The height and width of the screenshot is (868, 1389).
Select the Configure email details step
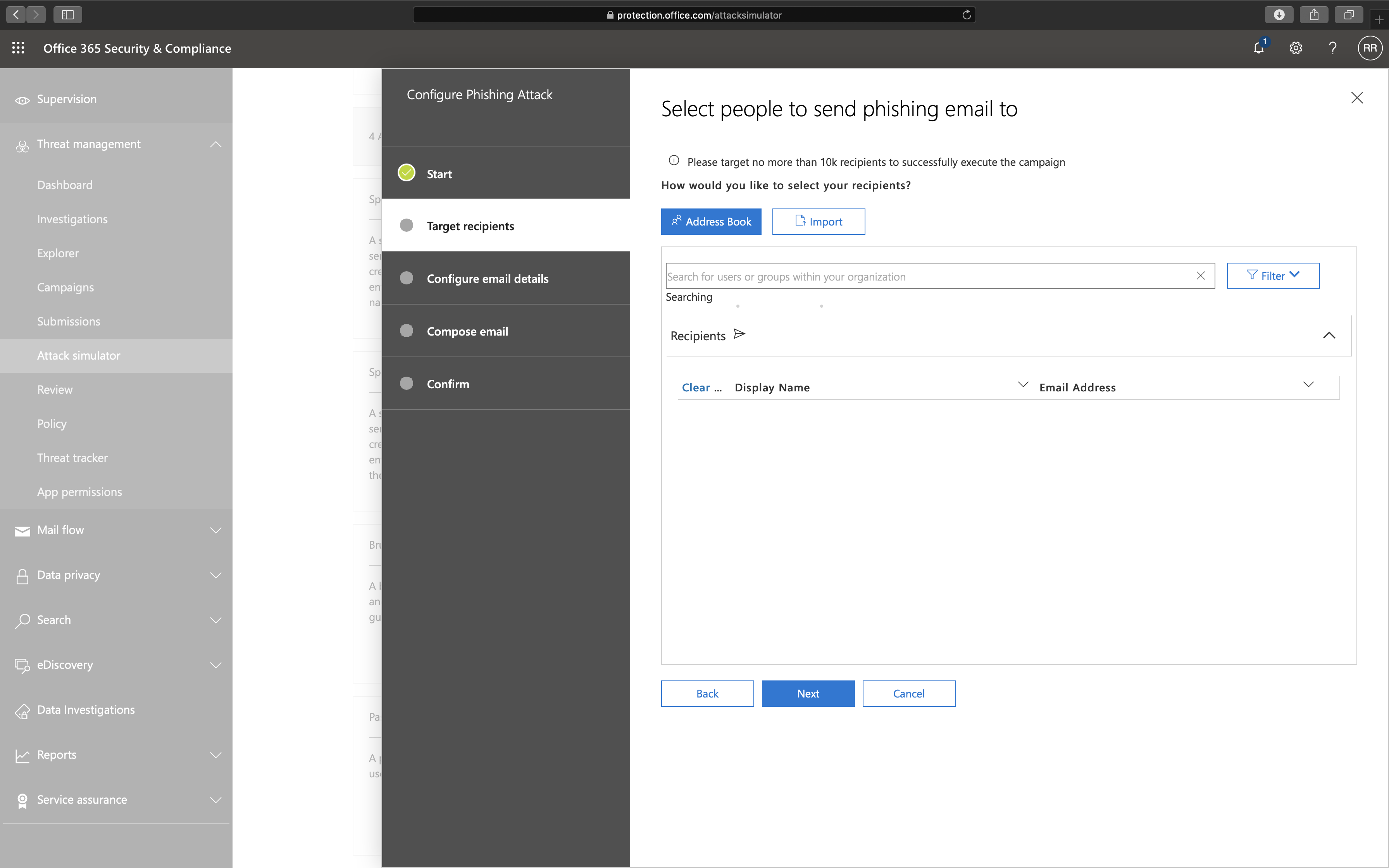(x=487, y=279)
